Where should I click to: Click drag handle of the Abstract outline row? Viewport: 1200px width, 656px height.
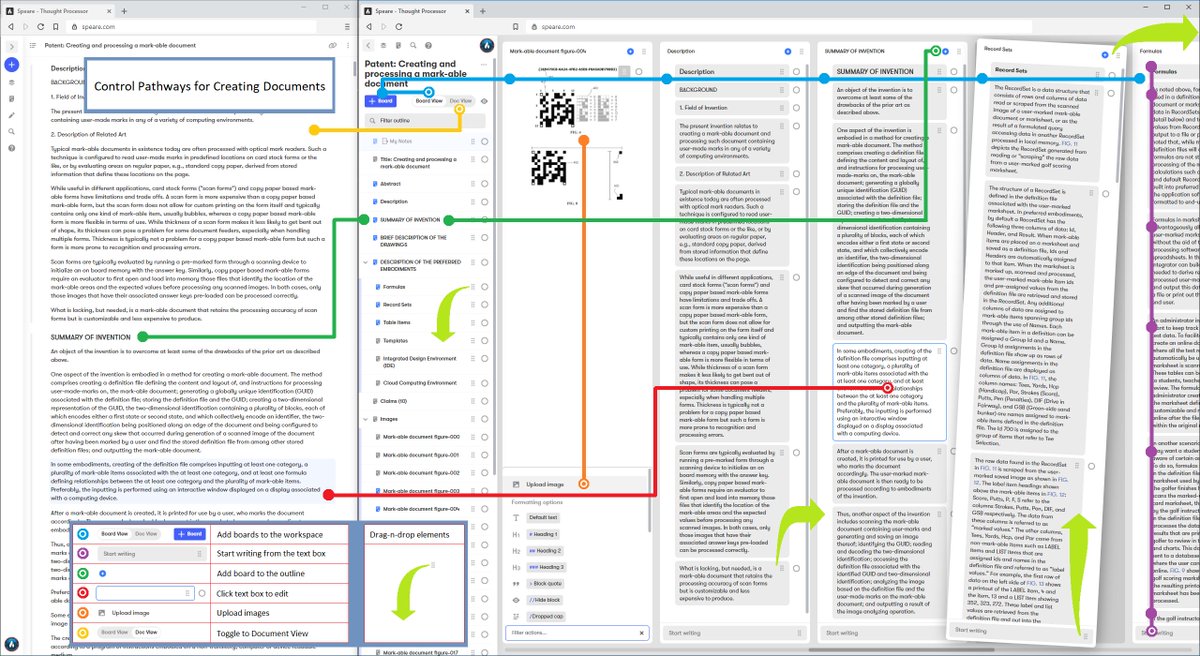tap(473, 185)
